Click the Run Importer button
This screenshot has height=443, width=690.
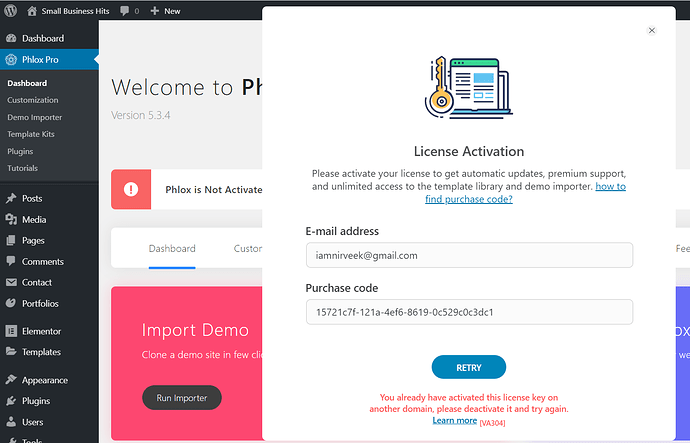[x=182, y=398]
